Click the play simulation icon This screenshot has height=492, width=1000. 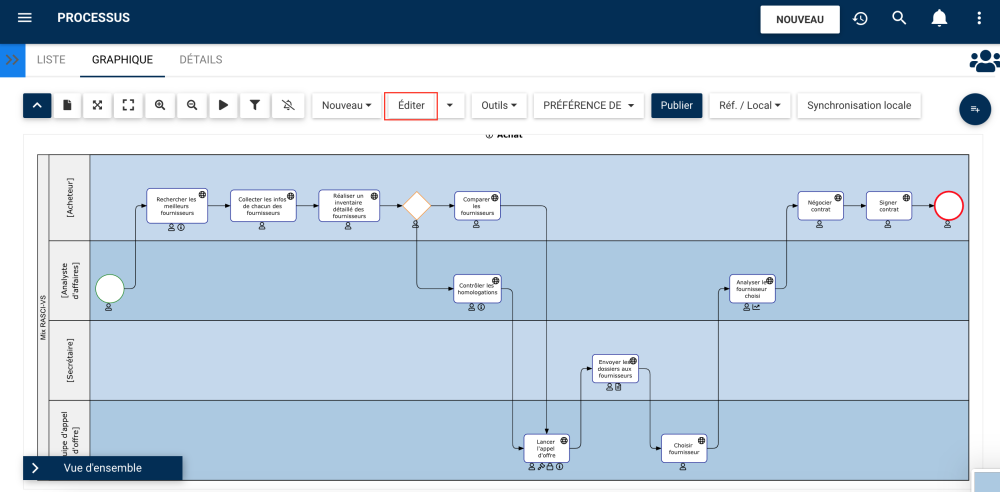click(224, 105)
